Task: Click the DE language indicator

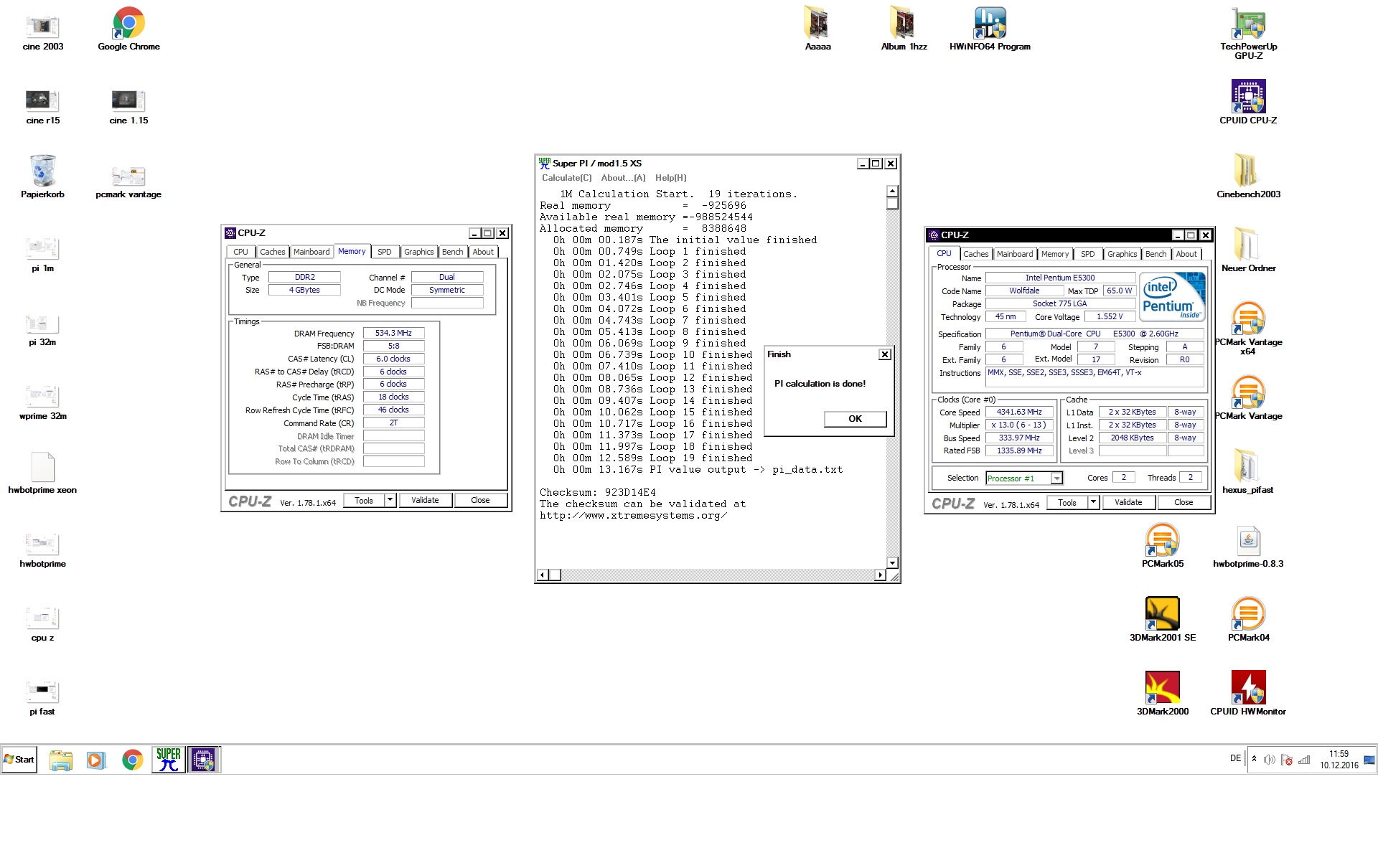Action: click(x=1235, y=758)
